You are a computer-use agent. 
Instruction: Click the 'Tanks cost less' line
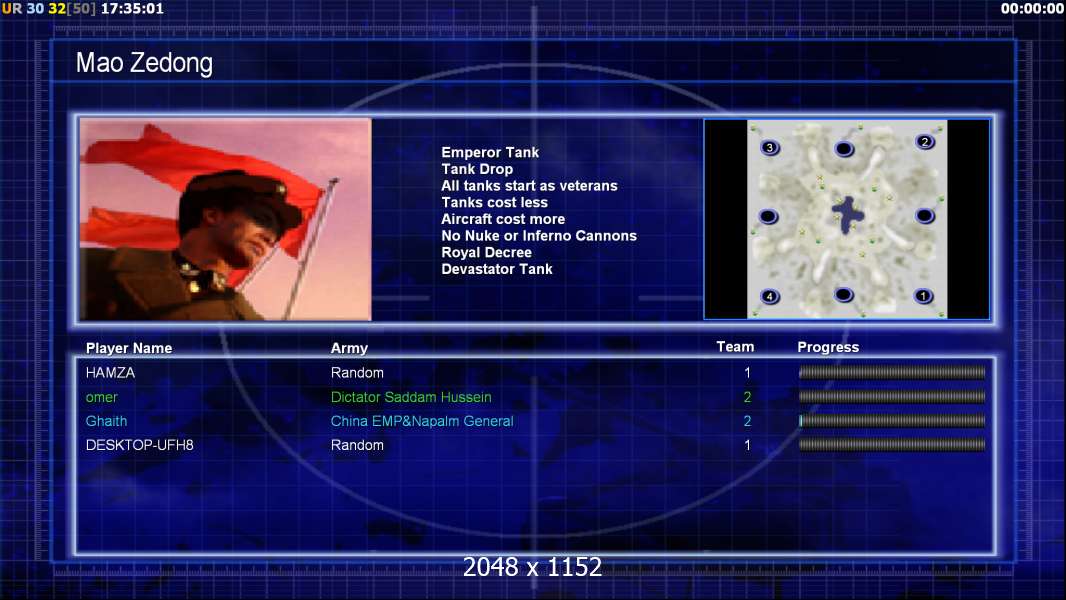(494, 202)
